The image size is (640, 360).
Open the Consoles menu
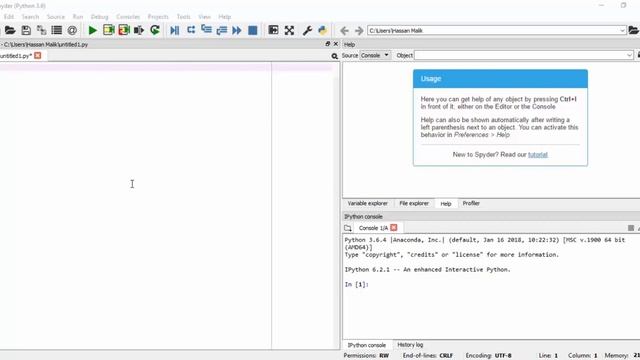coord(128,17)
